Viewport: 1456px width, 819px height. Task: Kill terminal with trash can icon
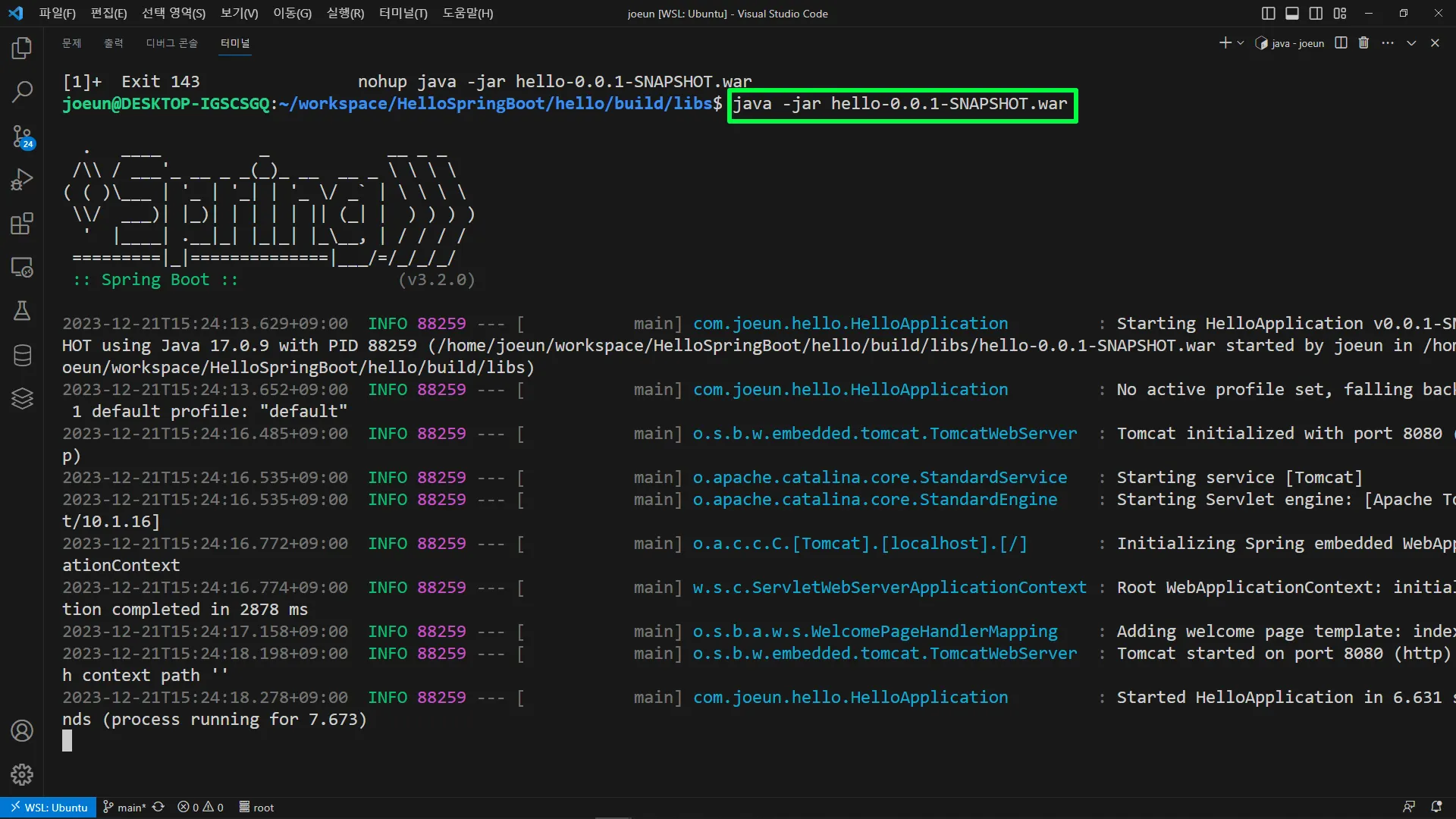(1363, 43)
